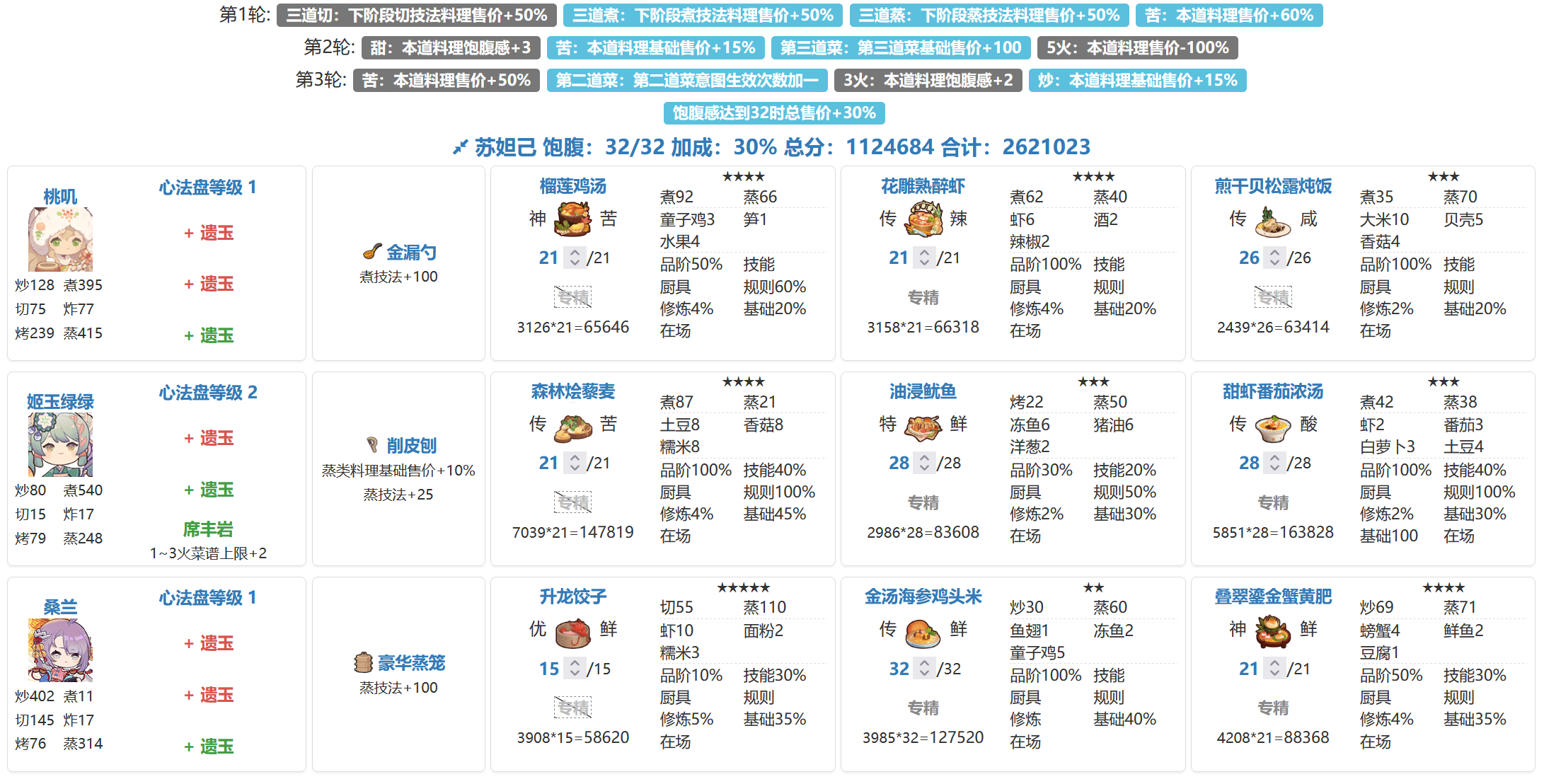This screenshot has width=1544, height=784.
Task: Click first 遗玉 slot for 桑兰
Action: tap(209, 643)
